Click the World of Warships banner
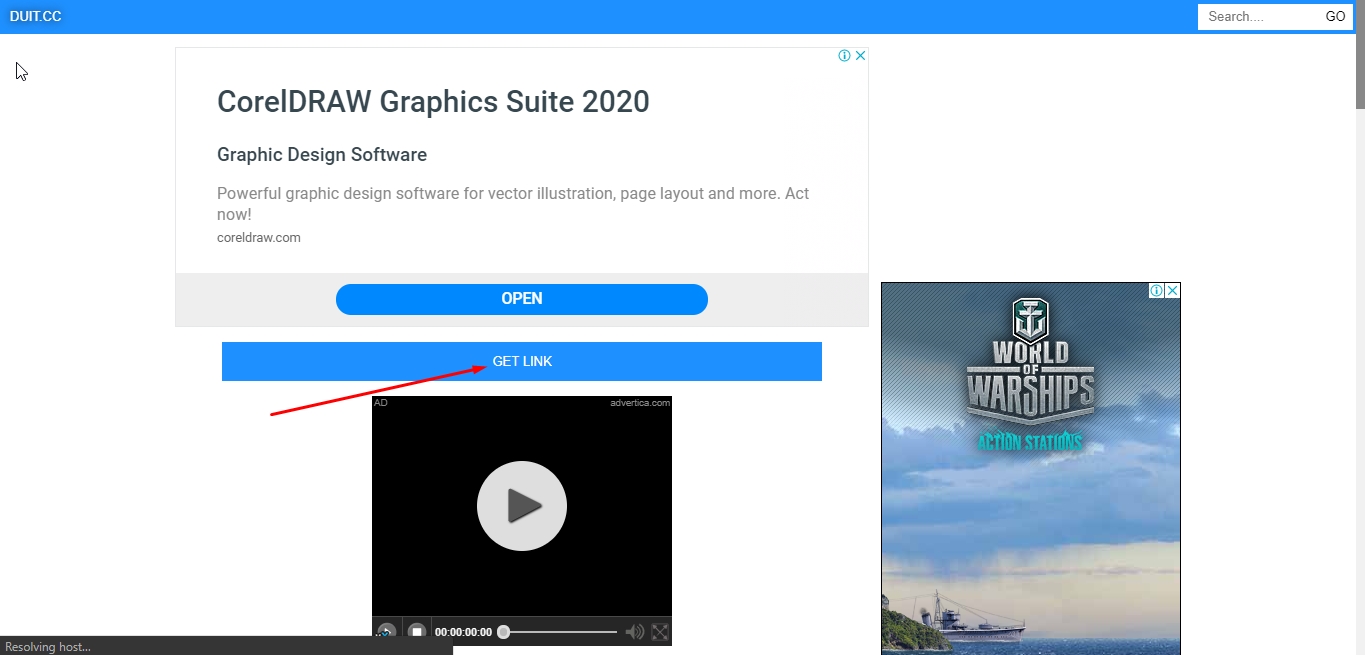This screenshot has width=1365, height=655. coord(1031,470)
